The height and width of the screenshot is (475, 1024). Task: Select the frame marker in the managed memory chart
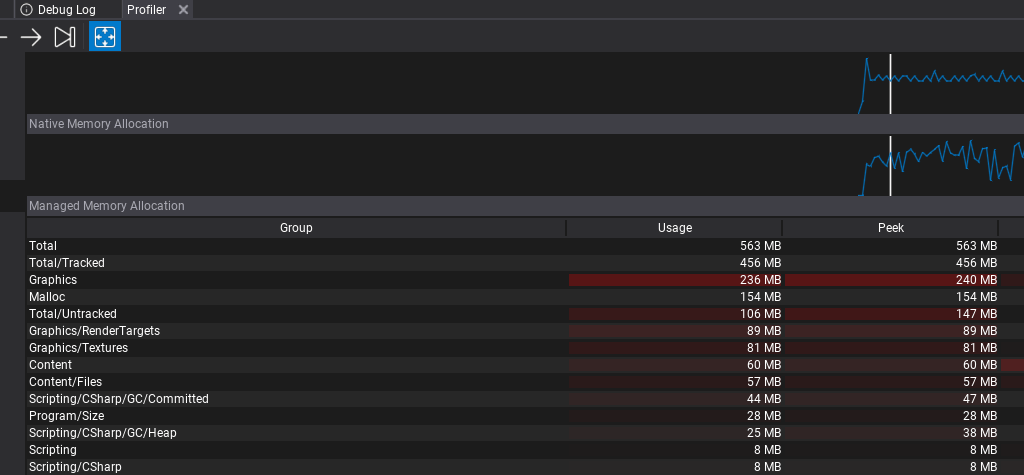(x=890, y=165)
